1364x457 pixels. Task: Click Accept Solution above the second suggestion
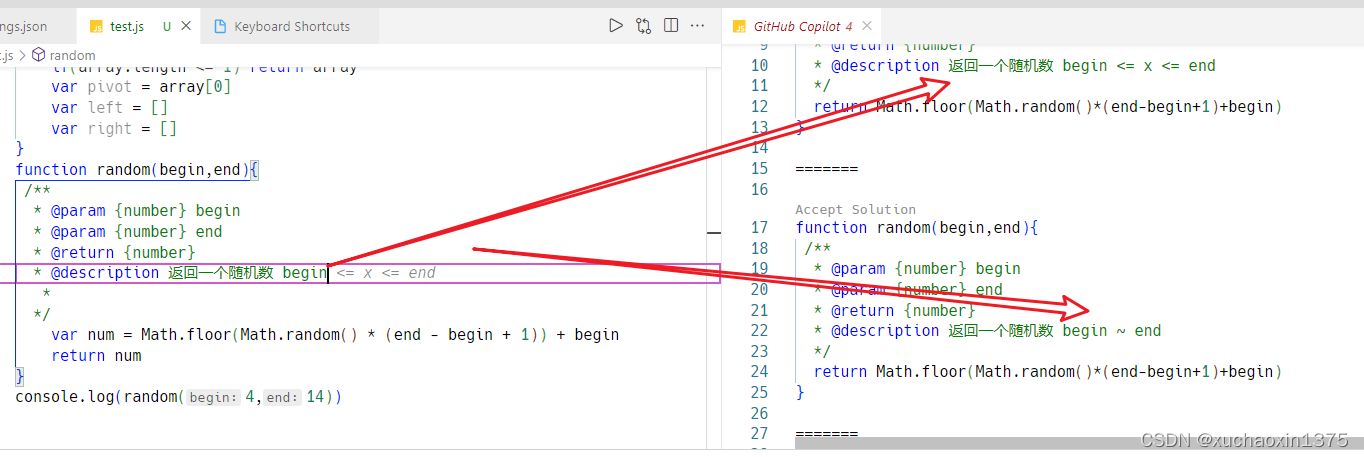[x=855, y=209]
